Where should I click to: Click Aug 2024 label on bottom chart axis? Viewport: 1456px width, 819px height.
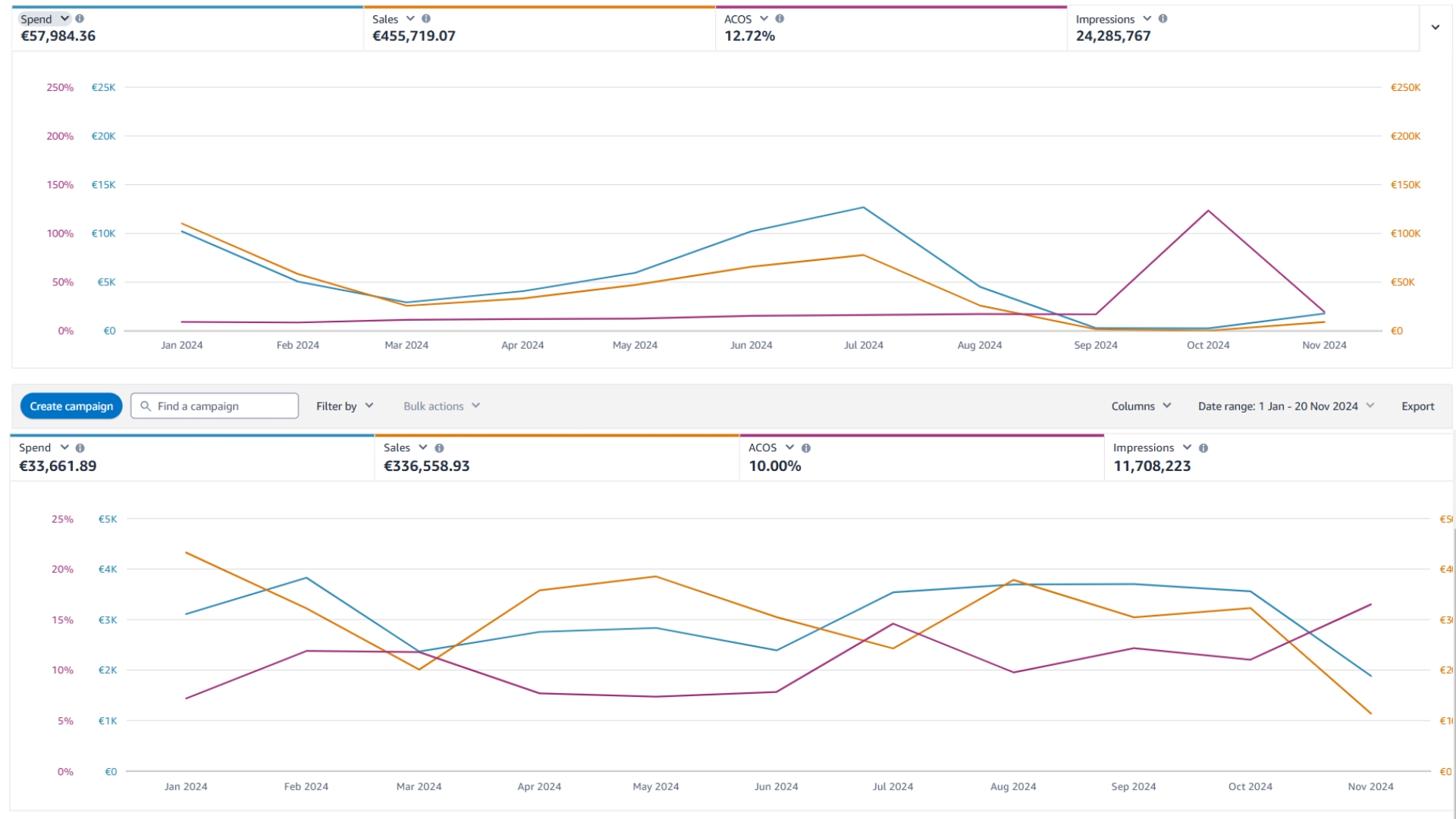1013,787
